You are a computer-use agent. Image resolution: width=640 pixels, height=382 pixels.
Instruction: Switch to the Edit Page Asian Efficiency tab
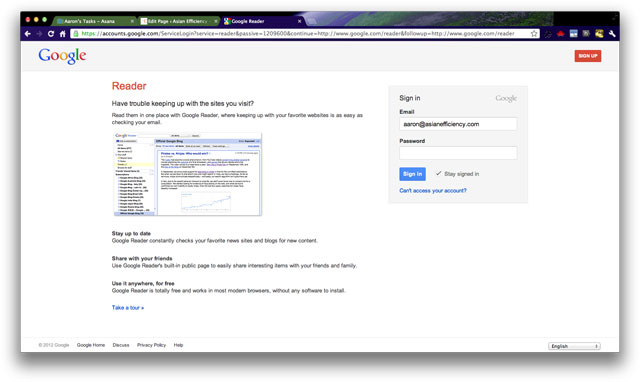click(179, 21)
